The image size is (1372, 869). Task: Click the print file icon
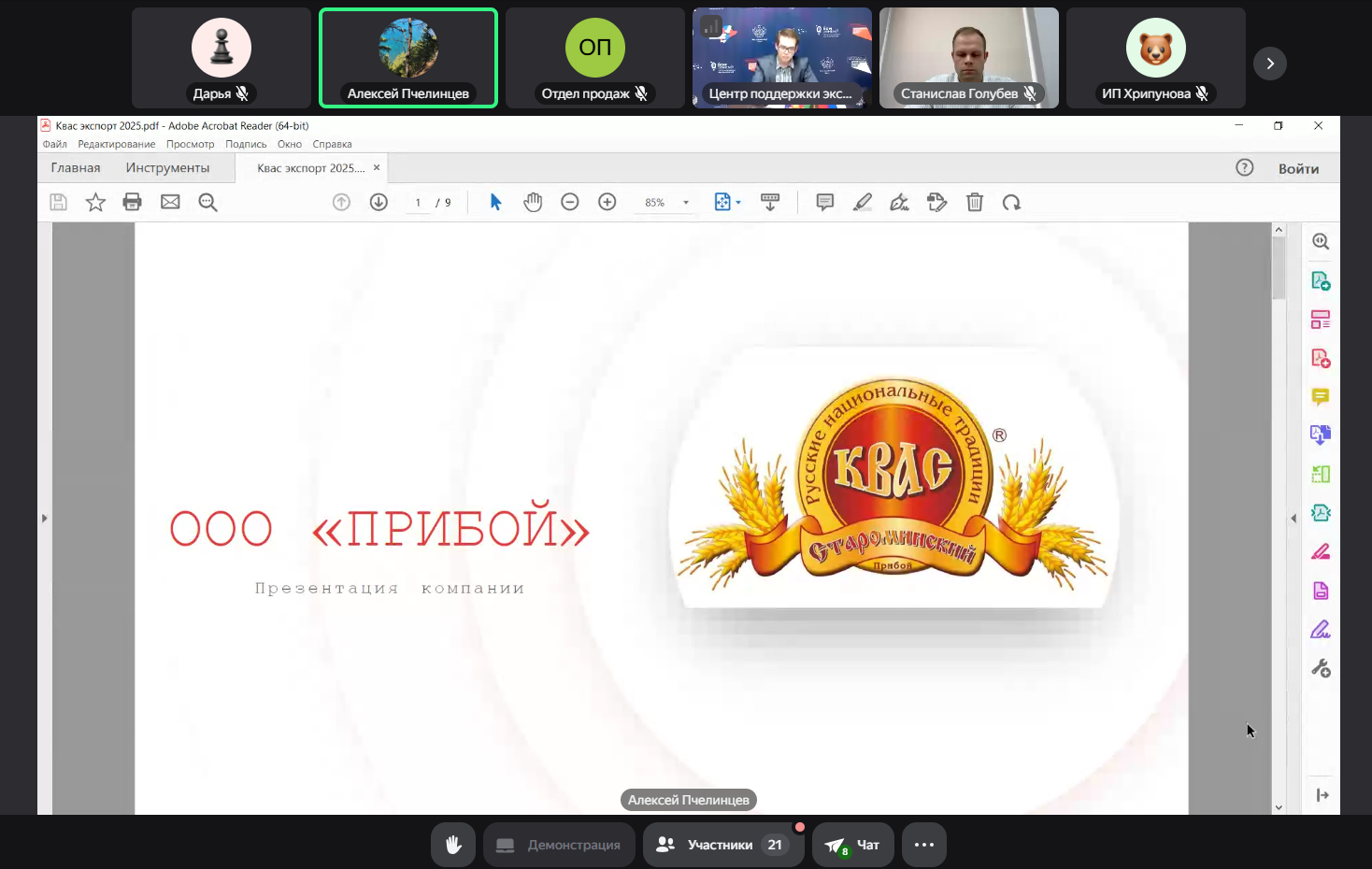133,202
